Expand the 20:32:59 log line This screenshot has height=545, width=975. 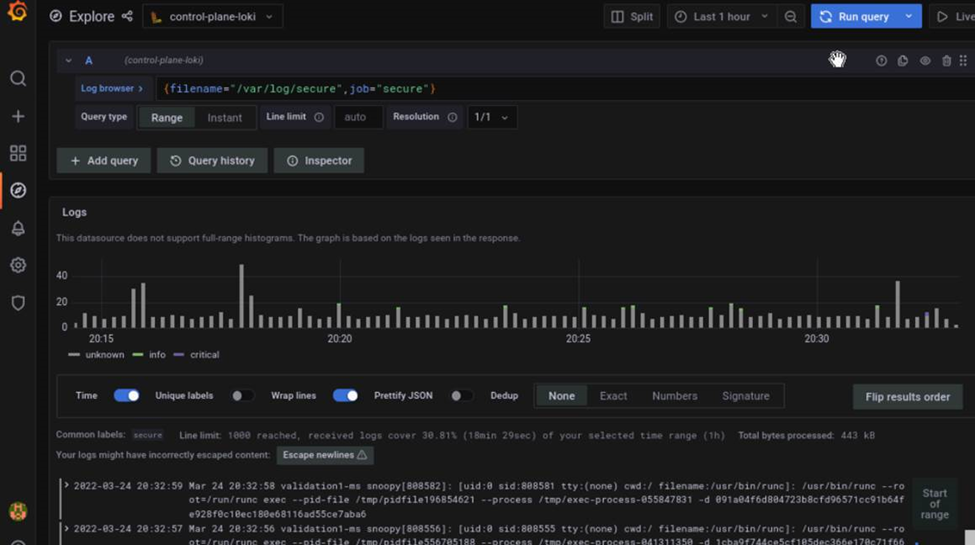click(x=66, y=486)
